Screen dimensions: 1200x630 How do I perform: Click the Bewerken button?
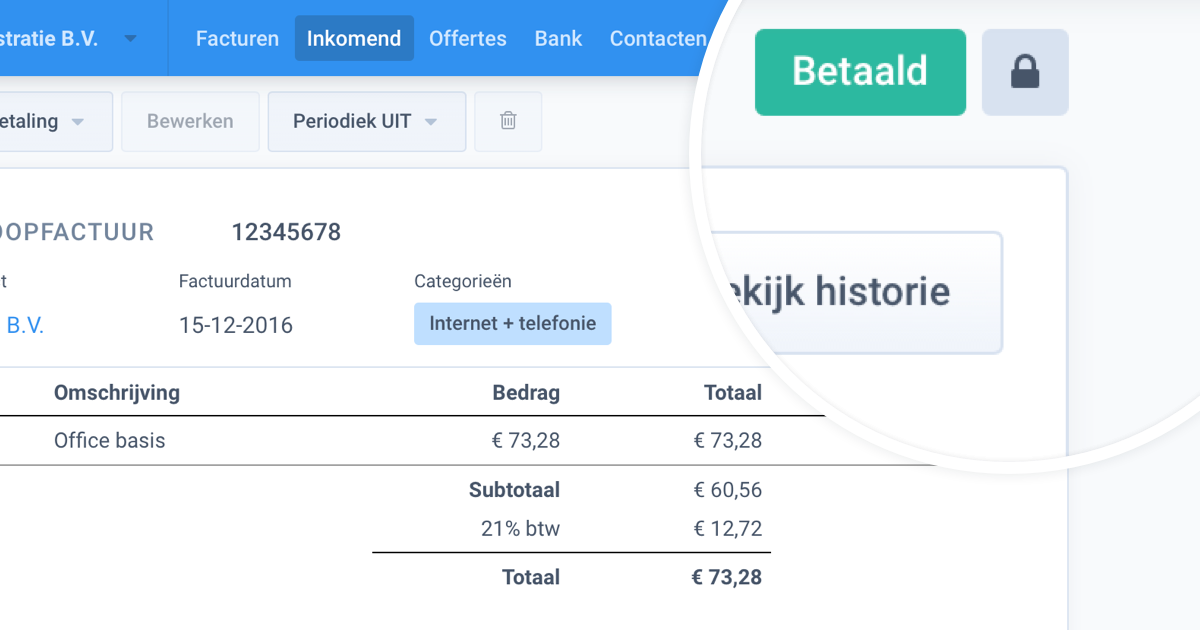tap(190, 120)
